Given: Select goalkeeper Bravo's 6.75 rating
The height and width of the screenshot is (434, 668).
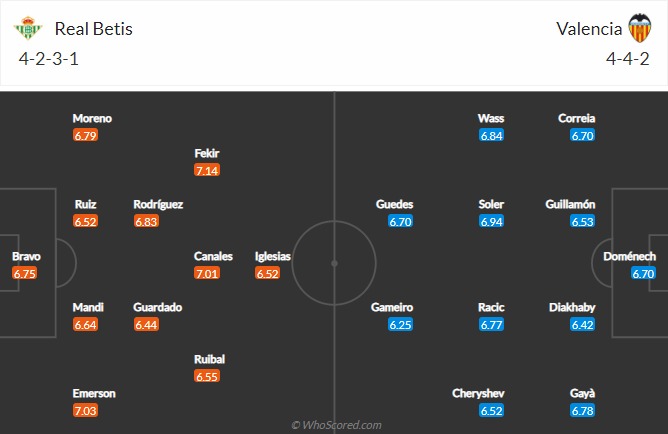Looking at the screenshot, I should 26,273.
